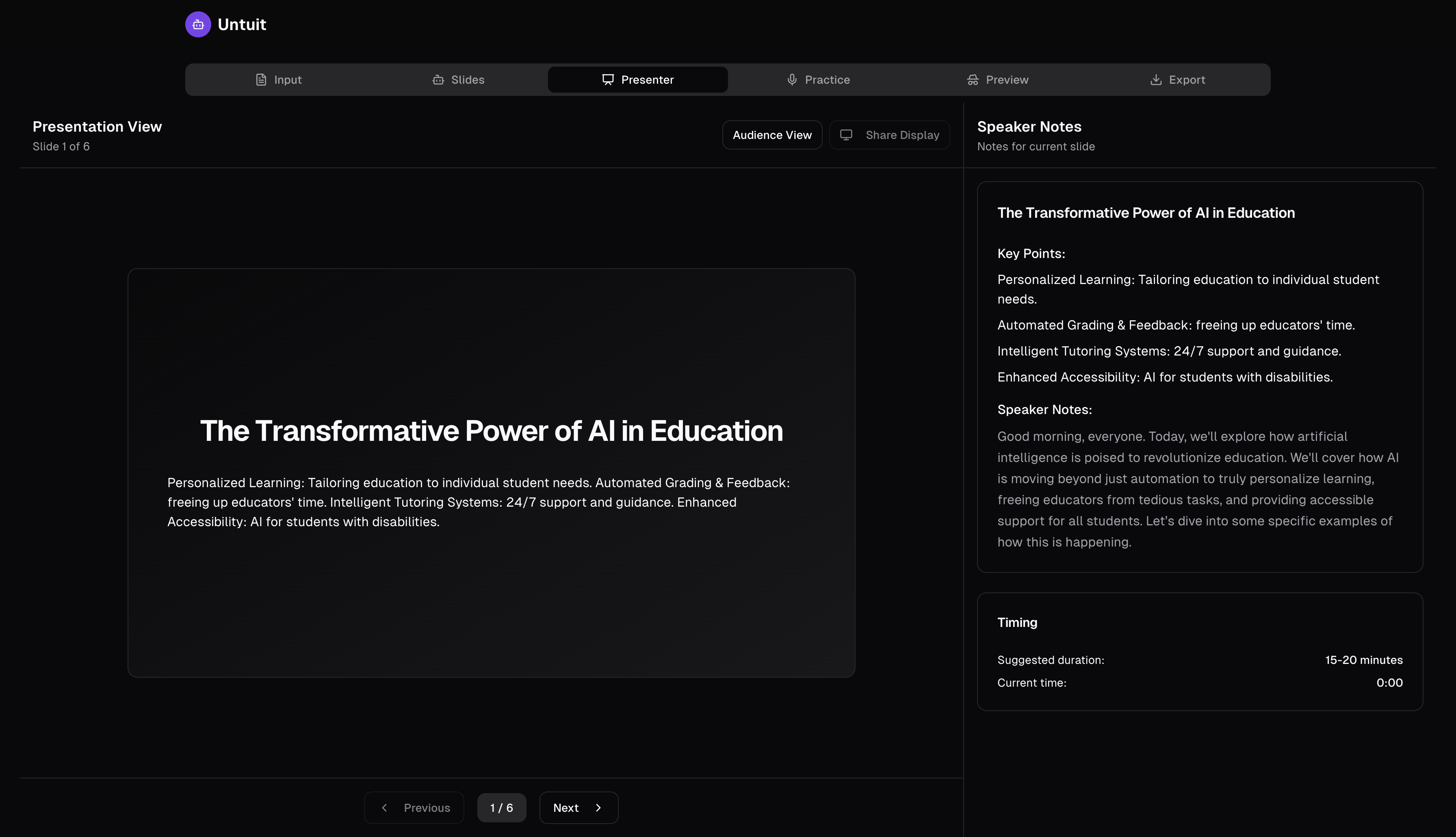The width and height of the screenshot is (1456, 837).
Task: Click the presentation screen icon on the Presenter tab
Action: click(607, 79)
